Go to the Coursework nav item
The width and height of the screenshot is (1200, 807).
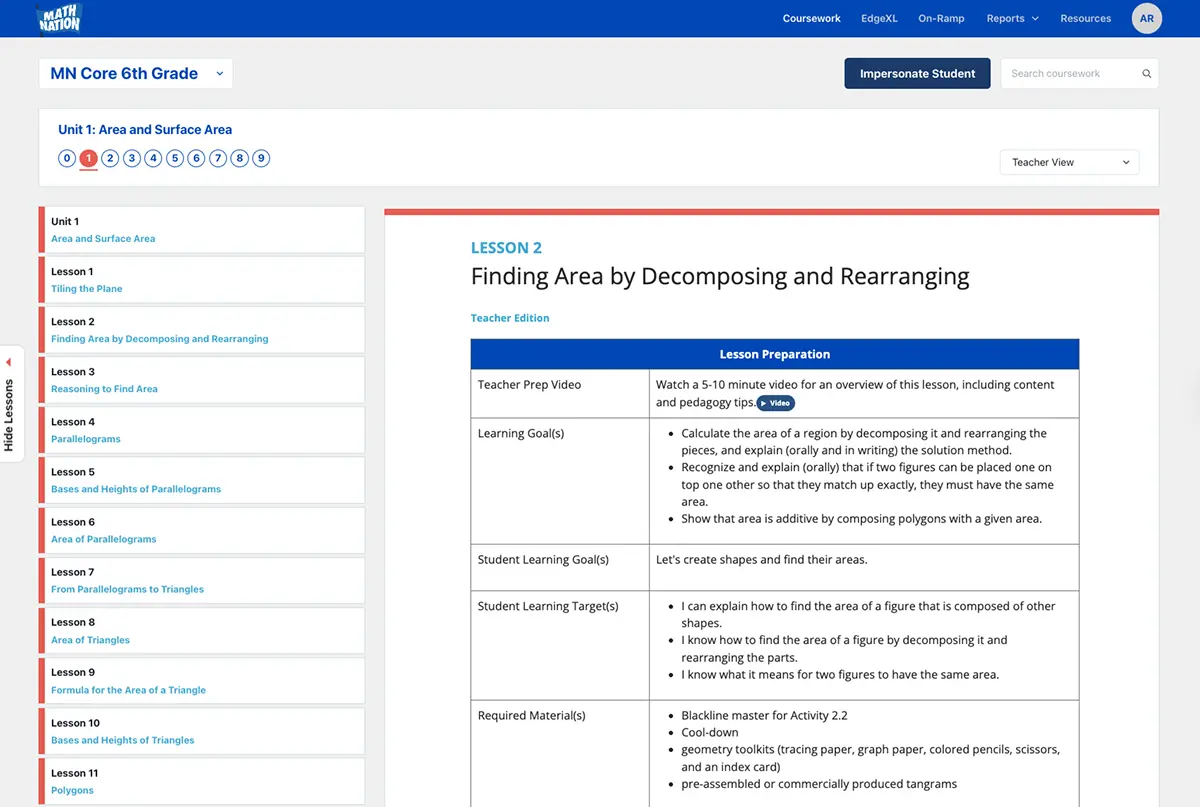pos(811,18)
